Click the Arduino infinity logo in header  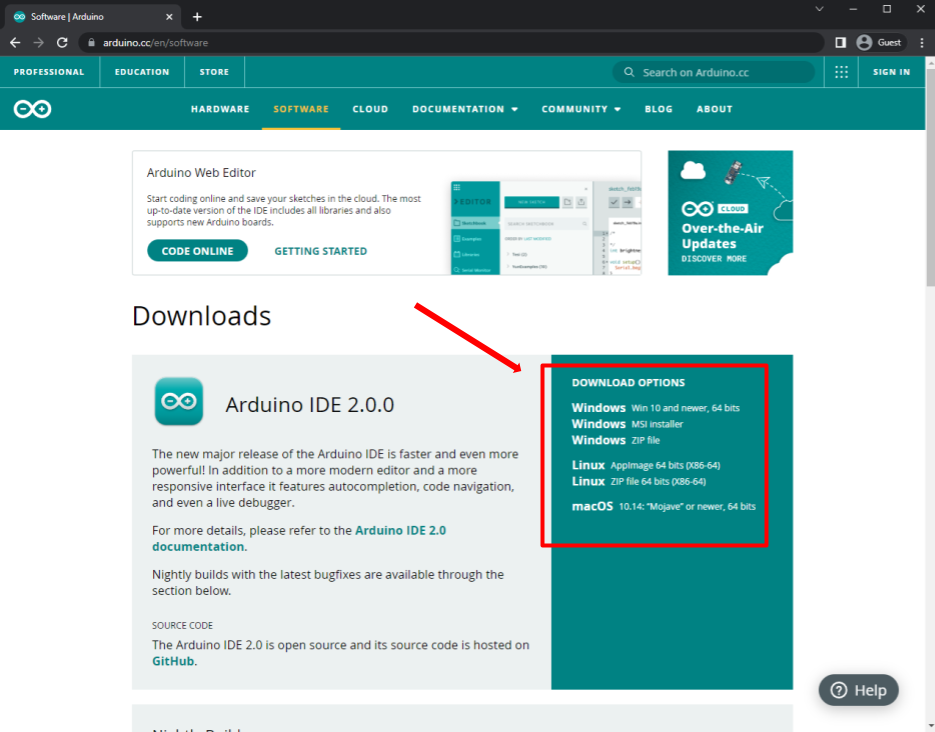pos(32,109)
